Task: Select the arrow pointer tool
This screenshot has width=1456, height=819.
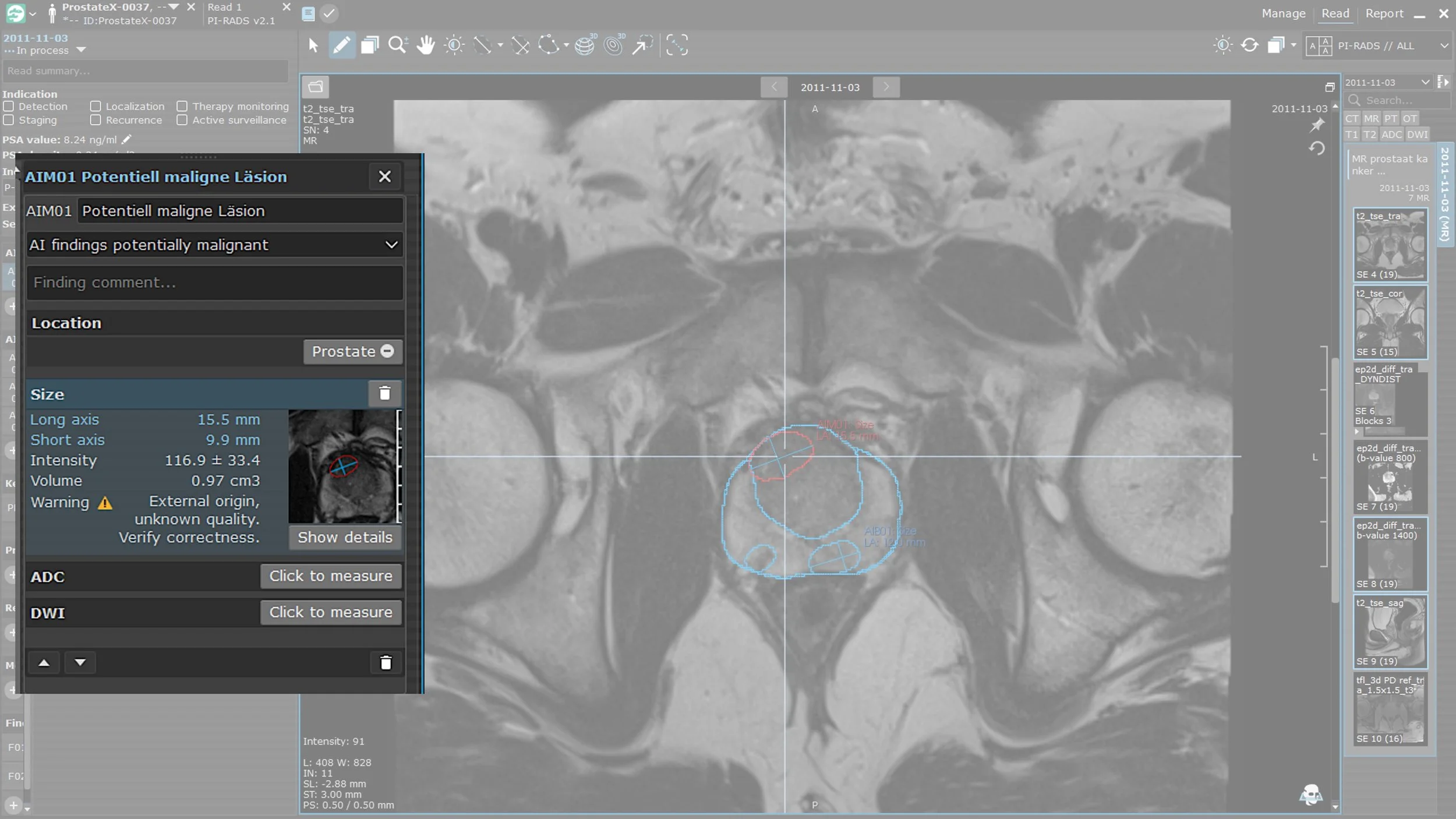Action: [x=313, y=45]
